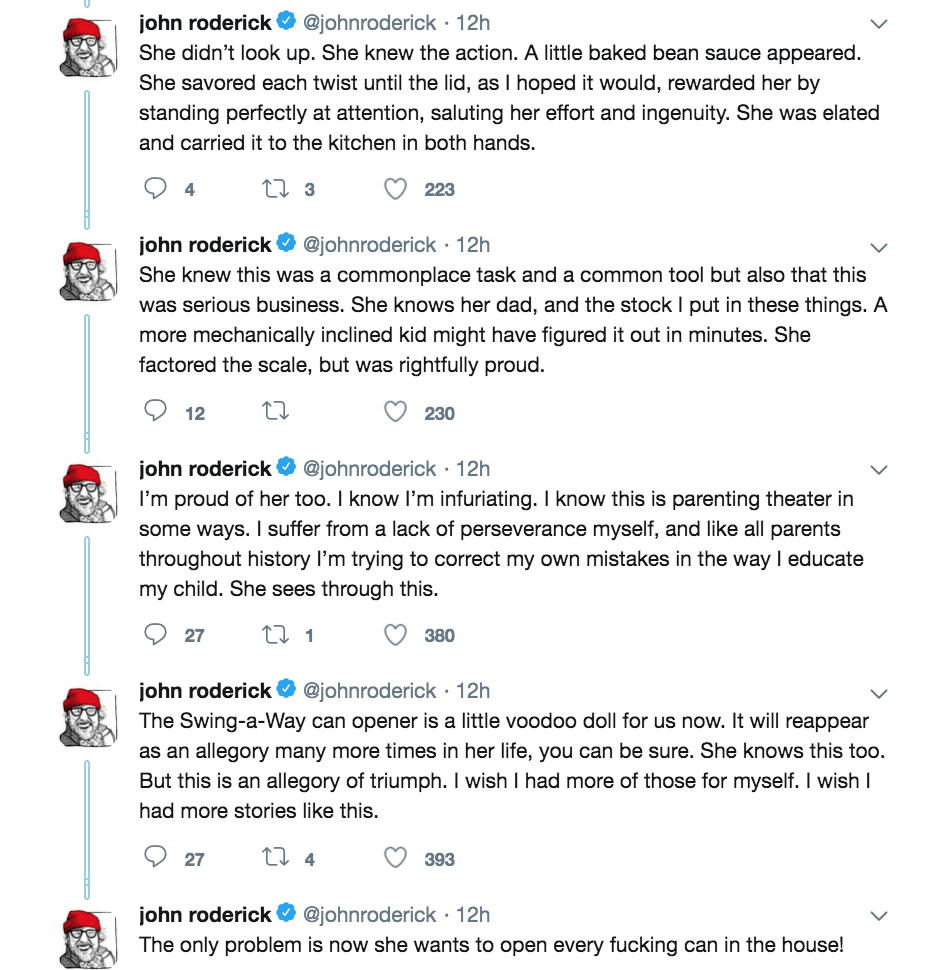
Task: Reply to the parenting theater tweet
Action: pyautogui.click(x=155, y=635)
